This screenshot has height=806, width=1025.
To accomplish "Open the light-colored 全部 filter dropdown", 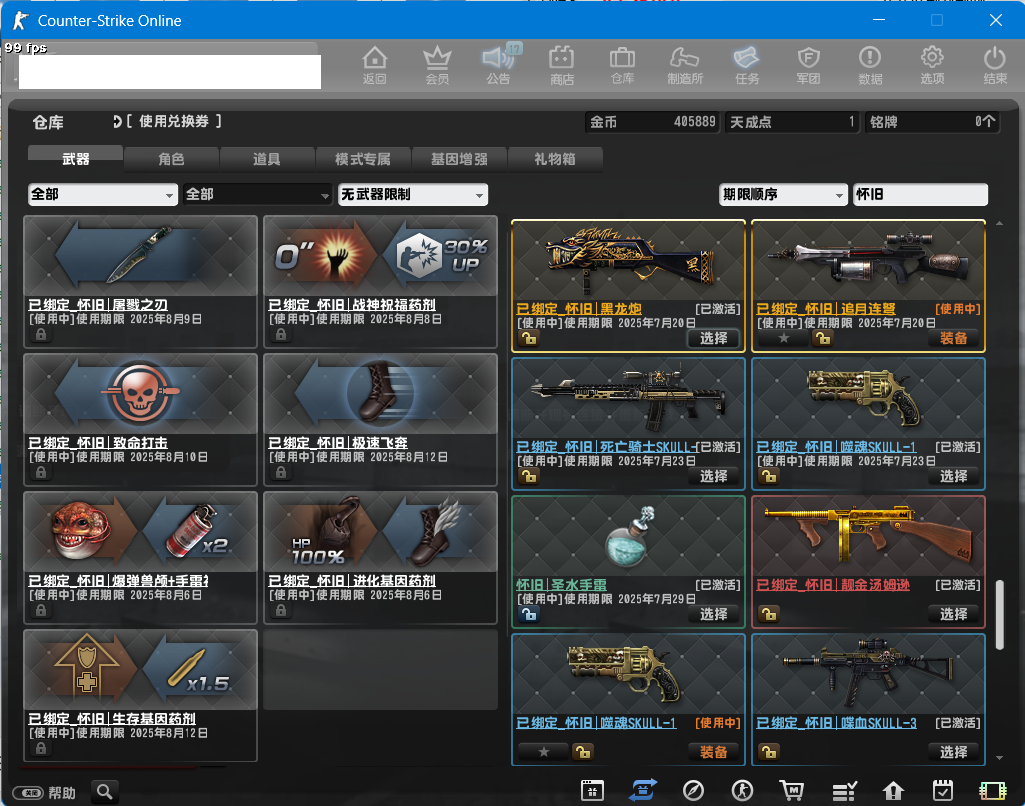I will 103,194.
